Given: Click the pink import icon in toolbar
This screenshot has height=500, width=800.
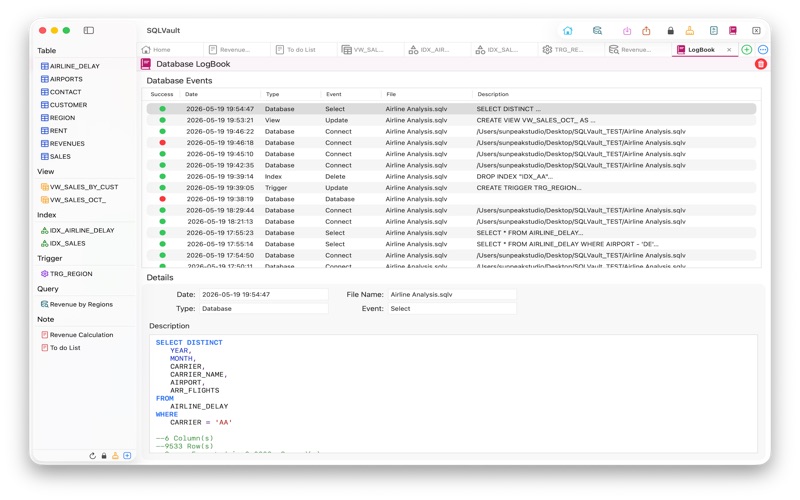Looking at the screenshot, I should (627, 31).
